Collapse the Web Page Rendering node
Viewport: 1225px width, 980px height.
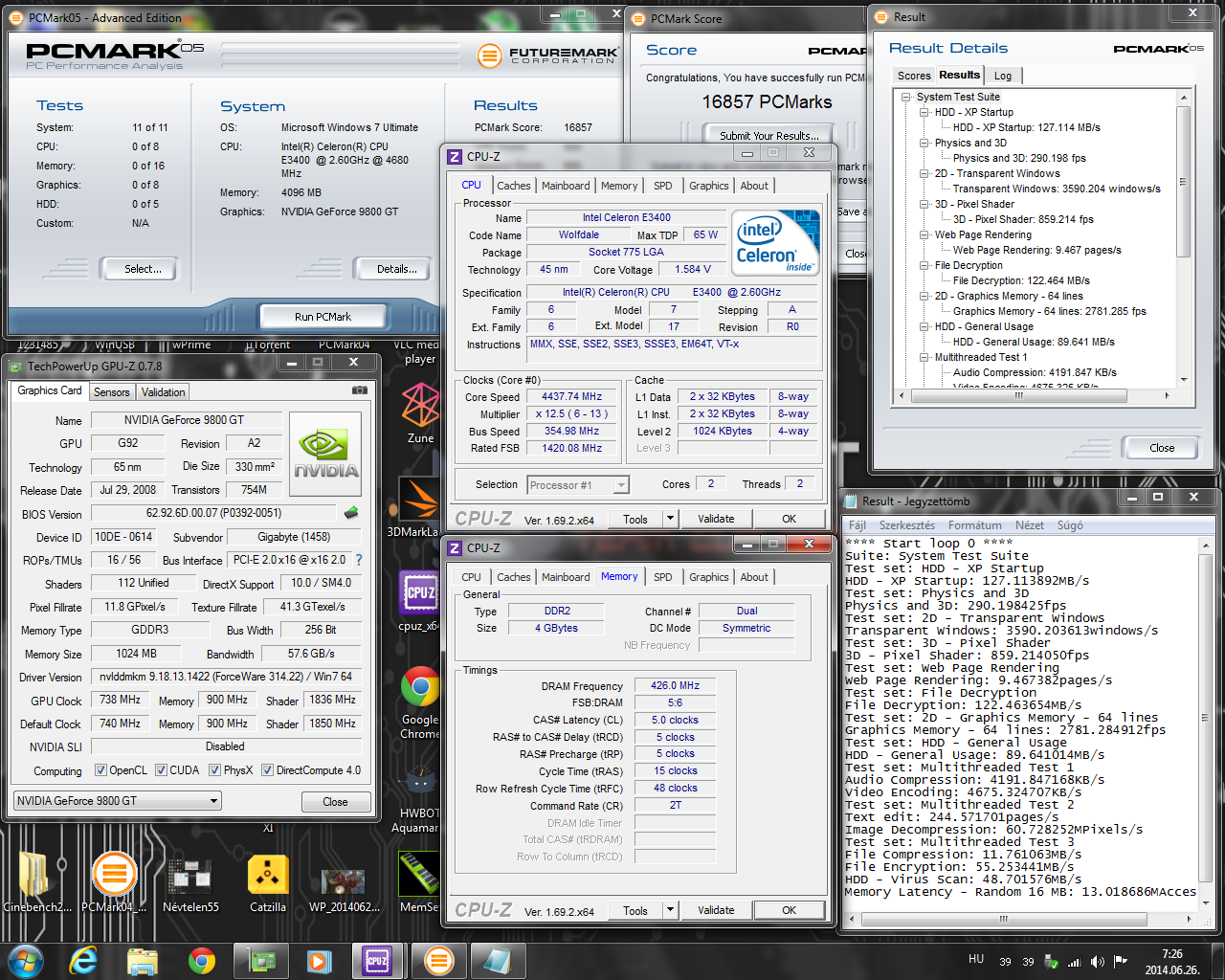pyautogui.click(x=924, y=234)
